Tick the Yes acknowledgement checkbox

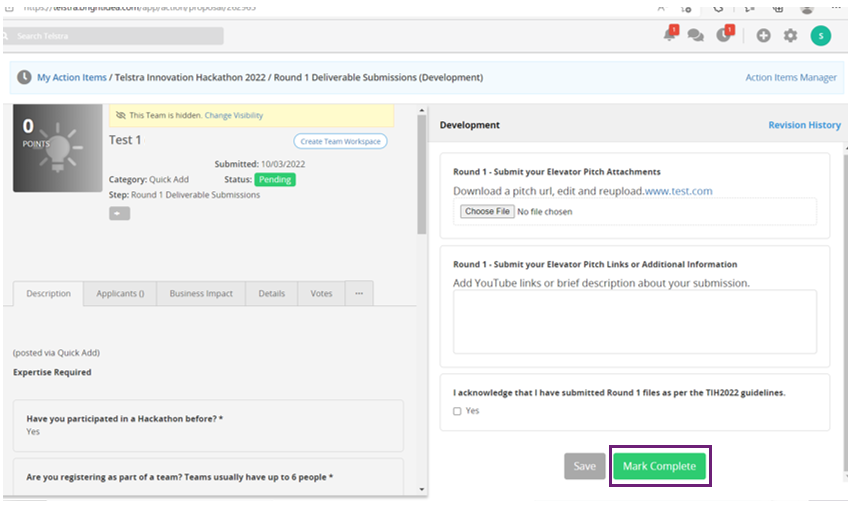457,411
